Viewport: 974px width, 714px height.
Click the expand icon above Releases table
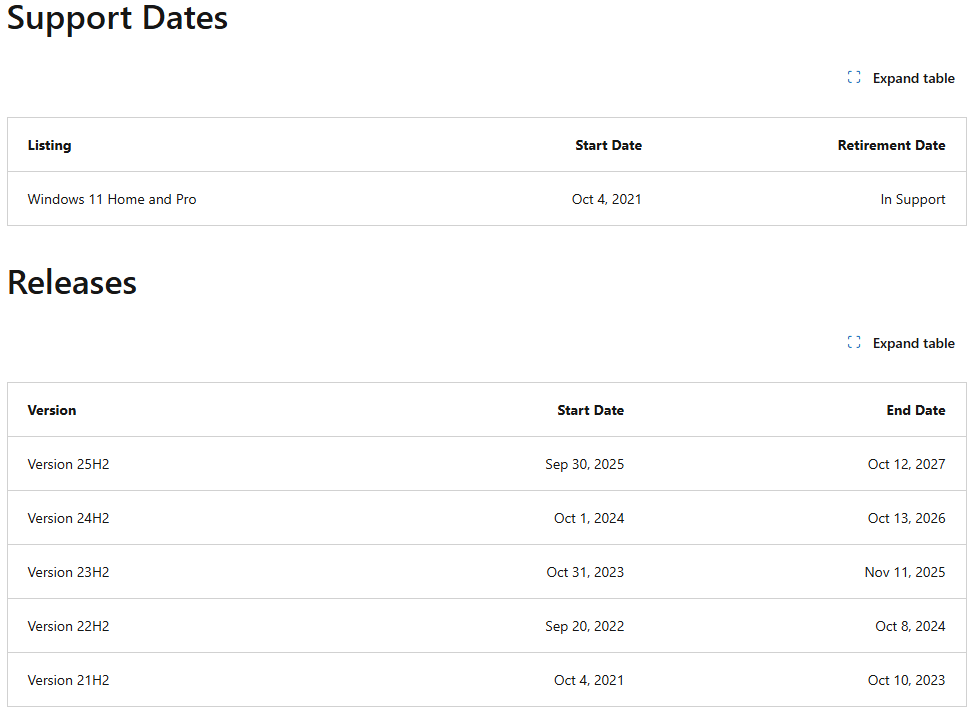click(854, 343)
